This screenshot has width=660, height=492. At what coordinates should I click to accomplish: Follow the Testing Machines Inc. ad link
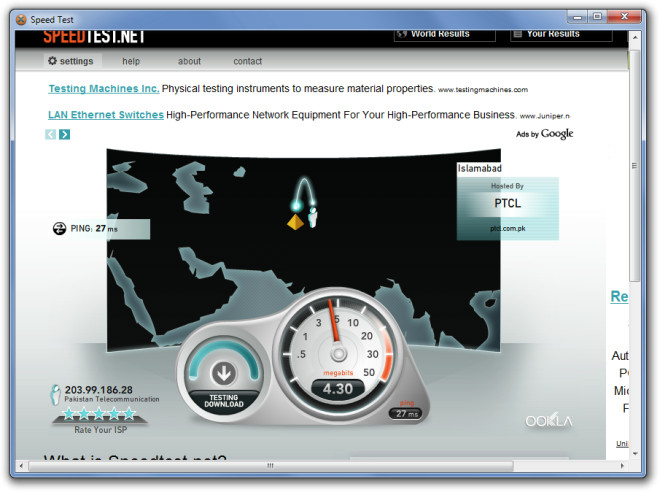coord(104,89)
